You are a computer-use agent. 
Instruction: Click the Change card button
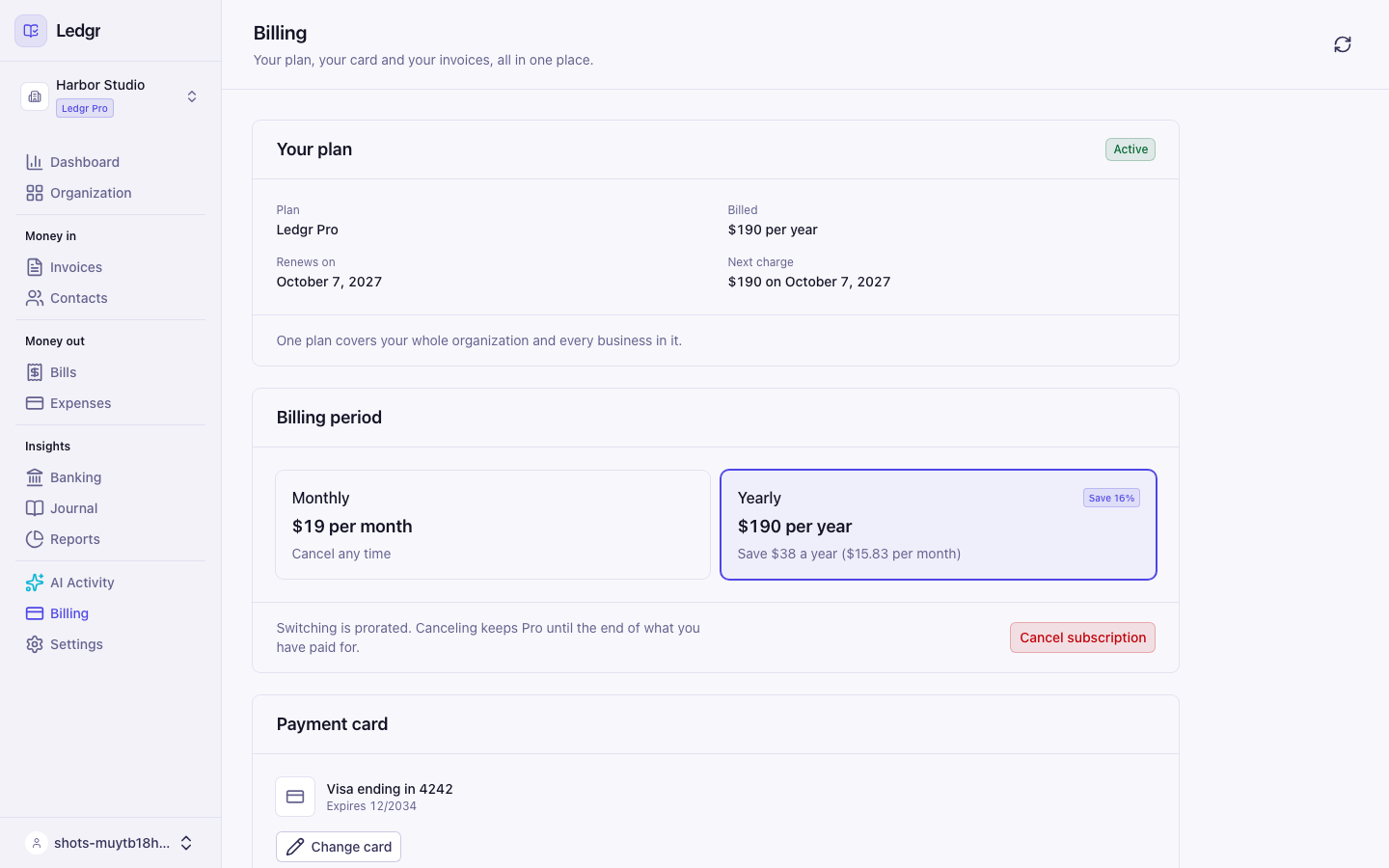(x=339, y=847)
